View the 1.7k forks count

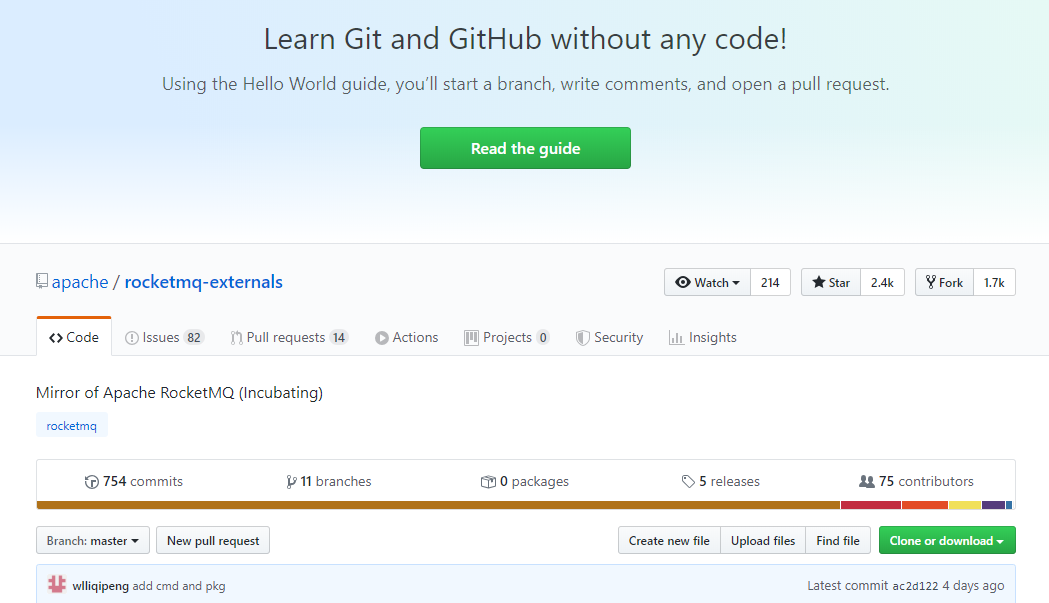[x=994, y=282]
